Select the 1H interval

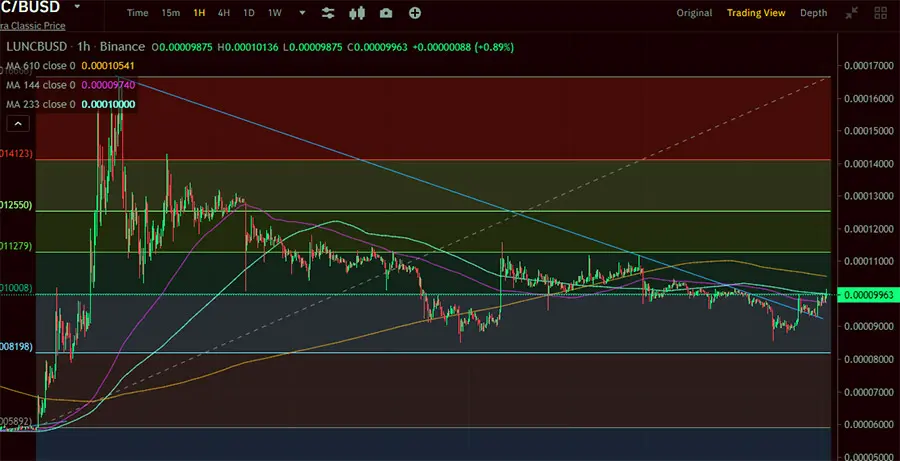199,13
